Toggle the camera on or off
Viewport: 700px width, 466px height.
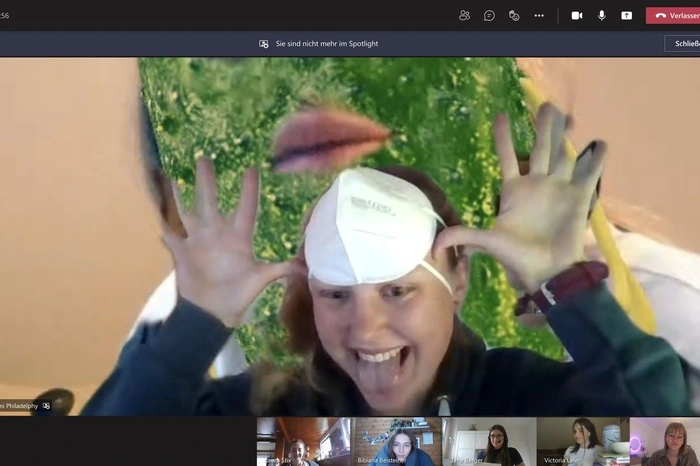577,16
